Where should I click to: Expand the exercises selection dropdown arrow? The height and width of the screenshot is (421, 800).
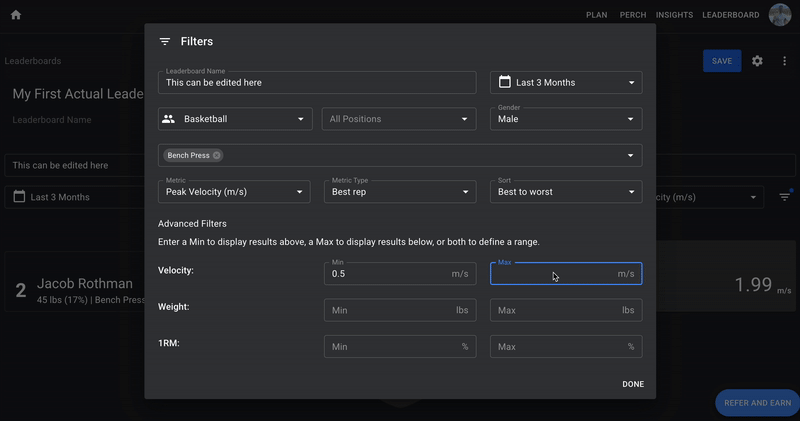click(x=631, y=156)
